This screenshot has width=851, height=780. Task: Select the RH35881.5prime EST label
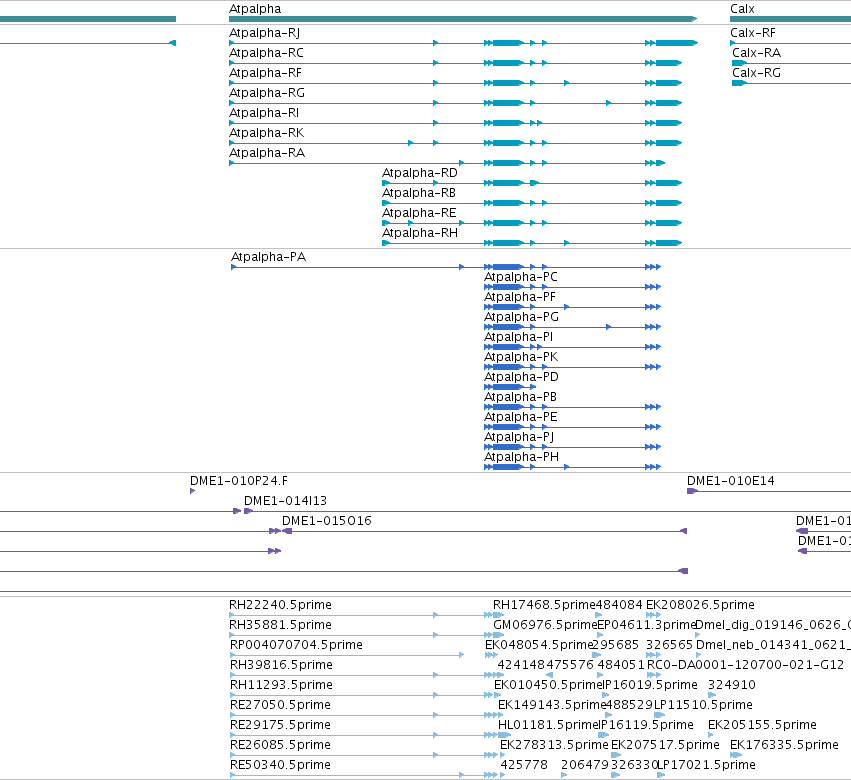tap(280, 625)
